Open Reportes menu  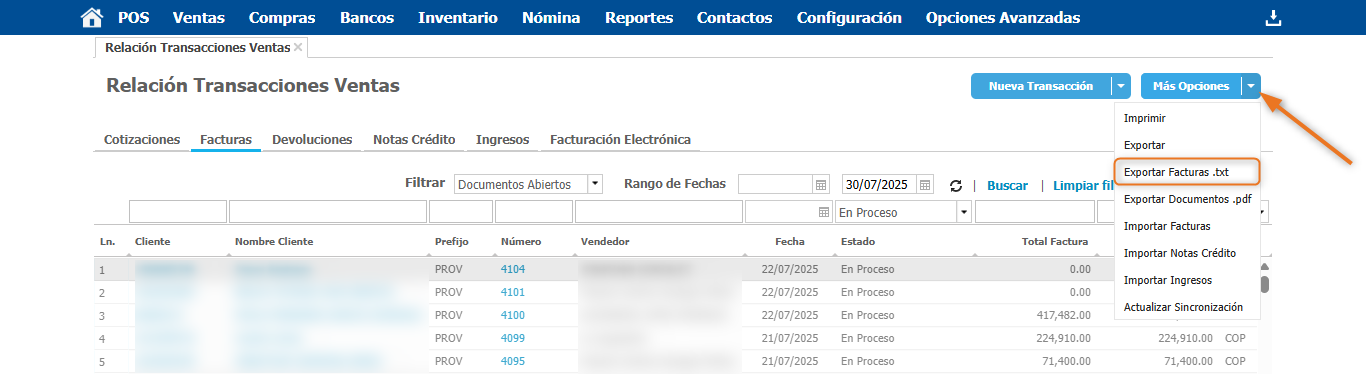tap(639, 18)
